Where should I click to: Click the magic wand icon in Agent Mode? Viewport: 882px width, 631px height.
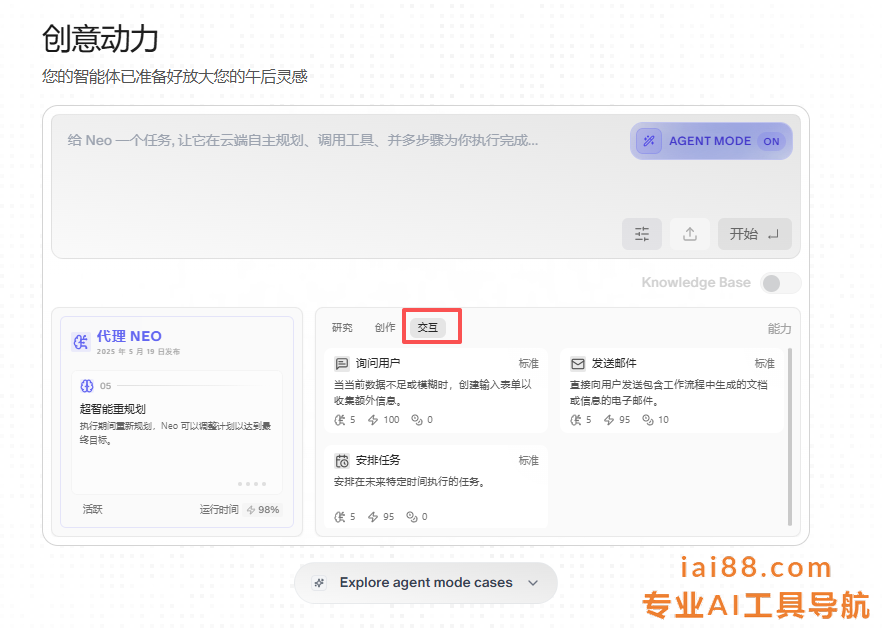649,141
